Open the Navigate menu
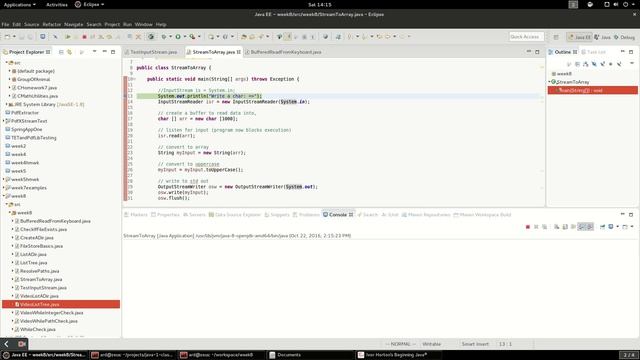This screenshot has height=360, width=640. pyautogui.click(x=73, y=24)
